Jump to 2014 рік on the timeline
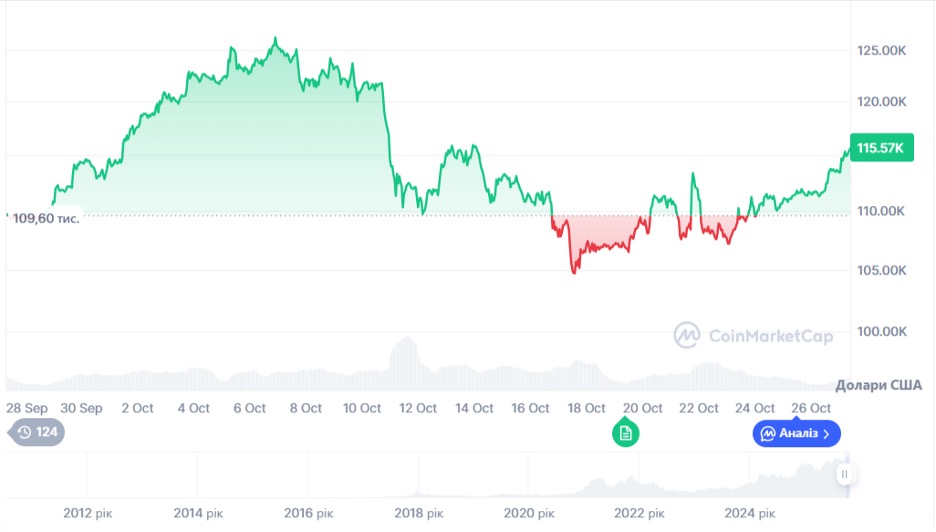The image size is (936, 532). [x=200, y=513]
